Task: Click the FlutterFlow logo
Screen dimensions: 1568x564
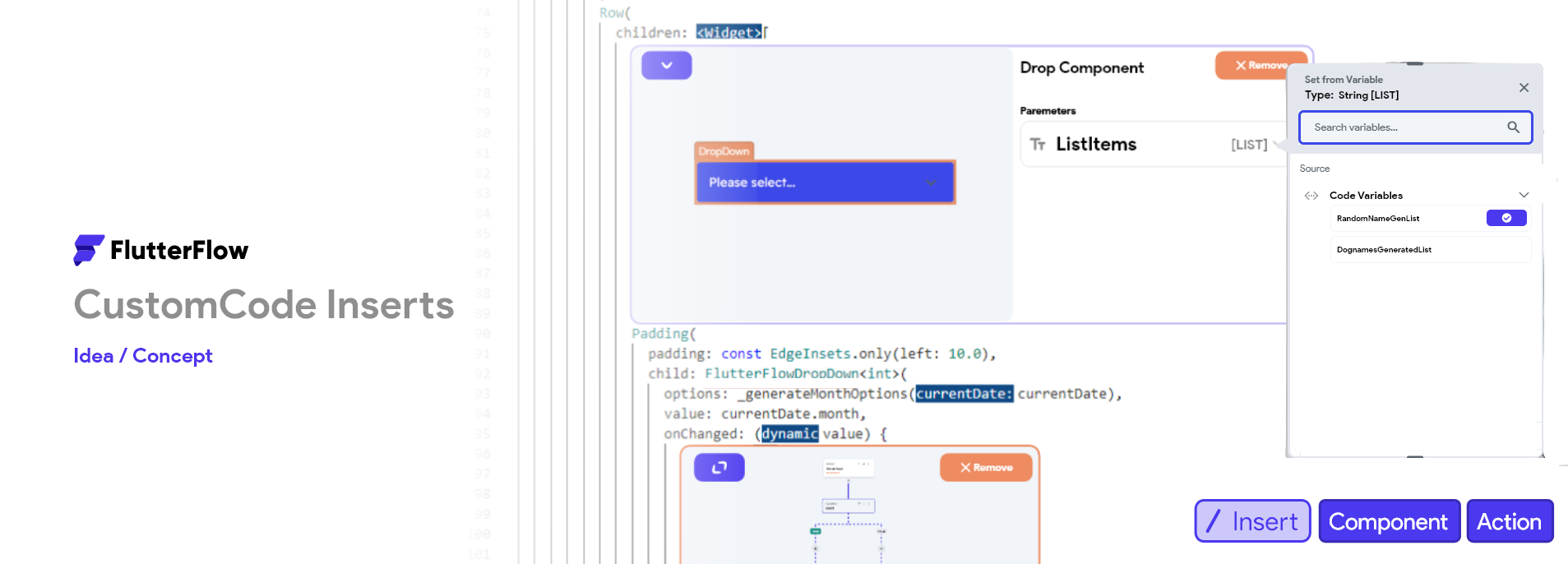Action: point(161,250)
